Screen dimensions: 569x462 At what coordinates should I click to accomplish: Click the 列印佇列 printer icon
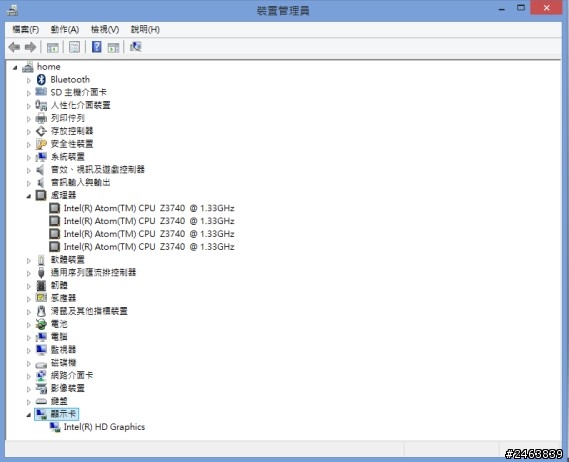(41, 118)
